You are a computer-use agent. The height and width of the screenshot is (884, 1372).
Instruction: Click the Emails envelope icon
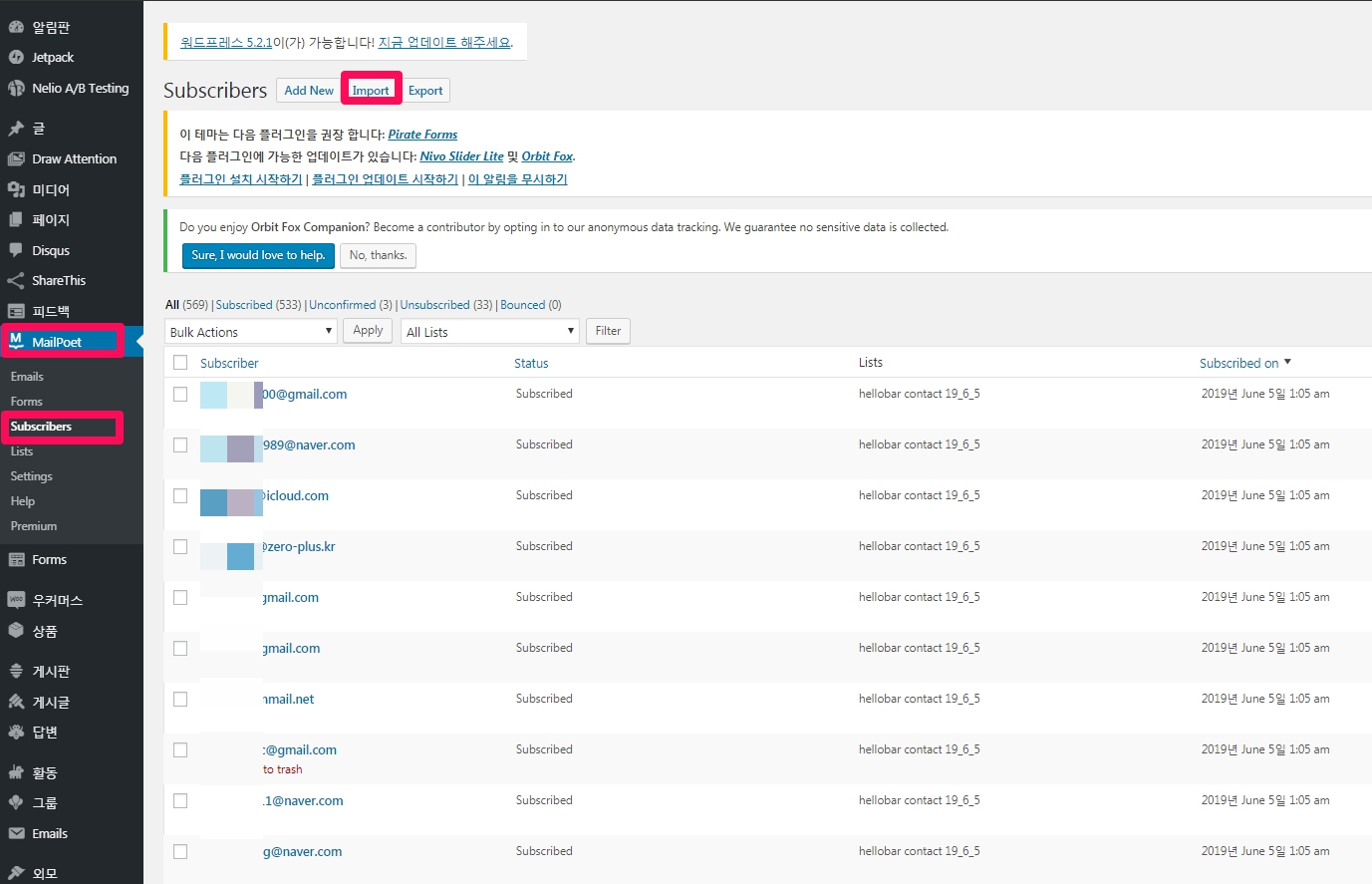click(16, 834)
